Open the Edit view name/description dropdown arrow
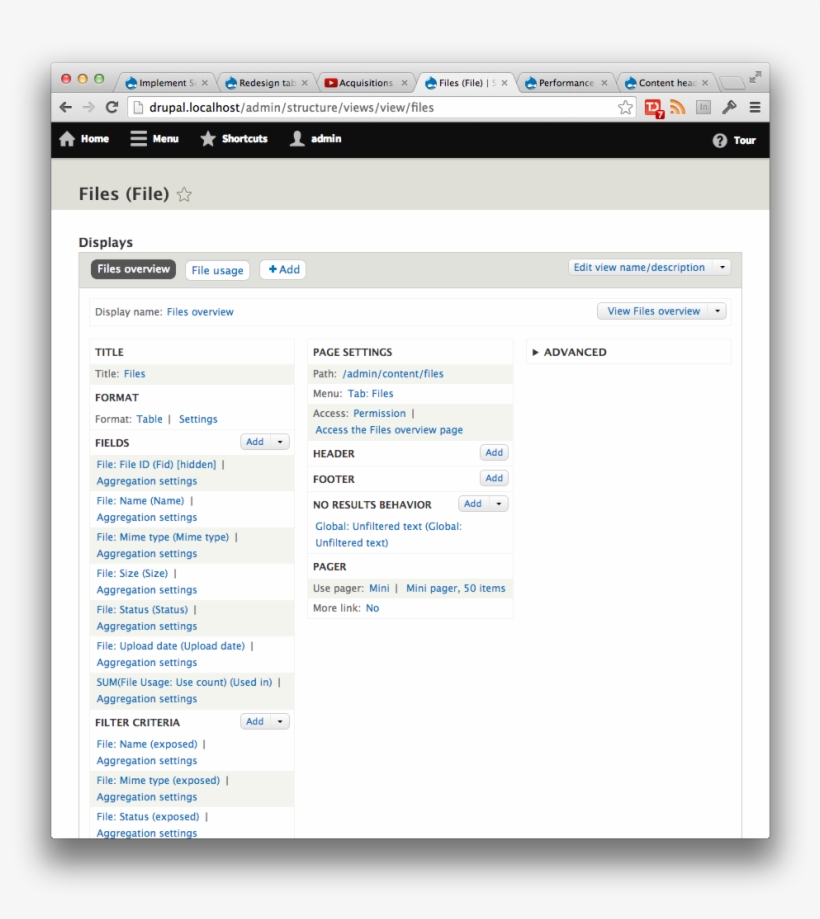This screenshot has height=919, width=820. [723, 268]
